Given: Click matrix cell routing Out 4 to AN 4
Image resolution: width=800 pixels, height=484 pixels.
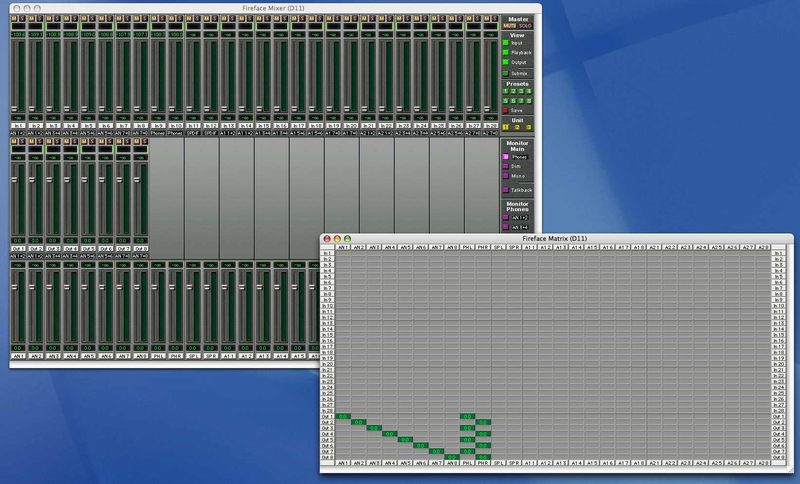Looking at the screenshot, I should pyautogui.click(x=390, y=434).
